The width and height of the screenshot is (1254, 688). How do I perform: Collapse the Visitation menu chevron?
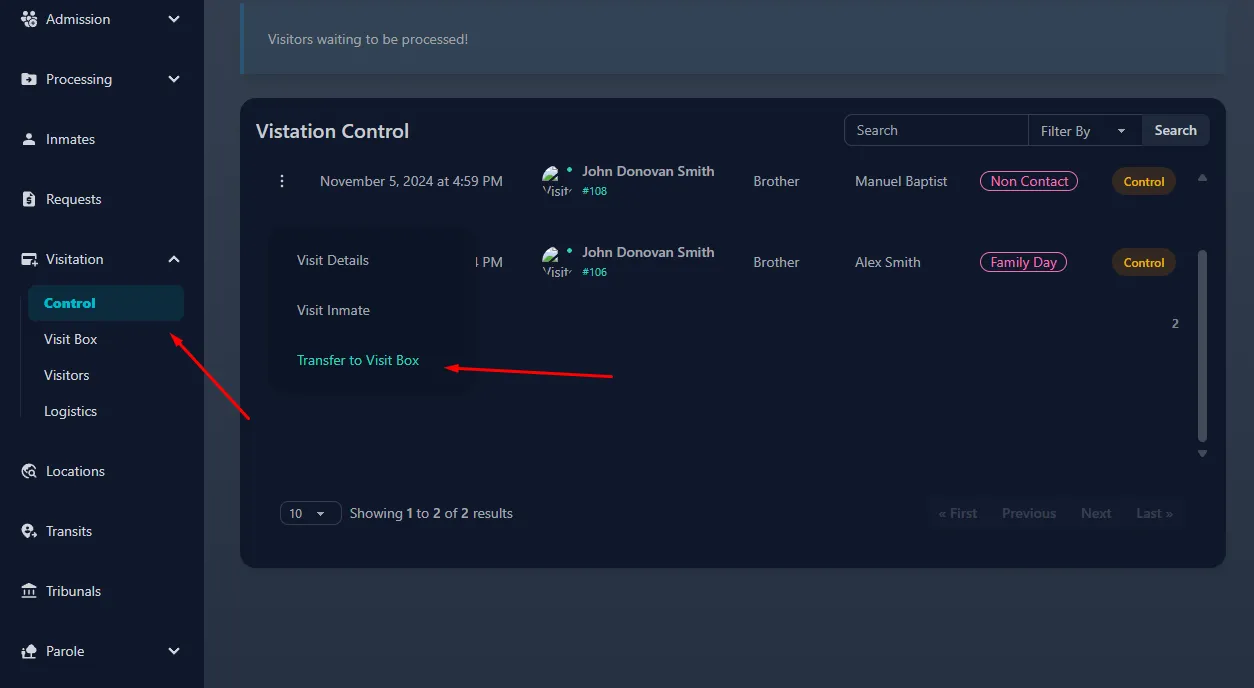point(174,259)
